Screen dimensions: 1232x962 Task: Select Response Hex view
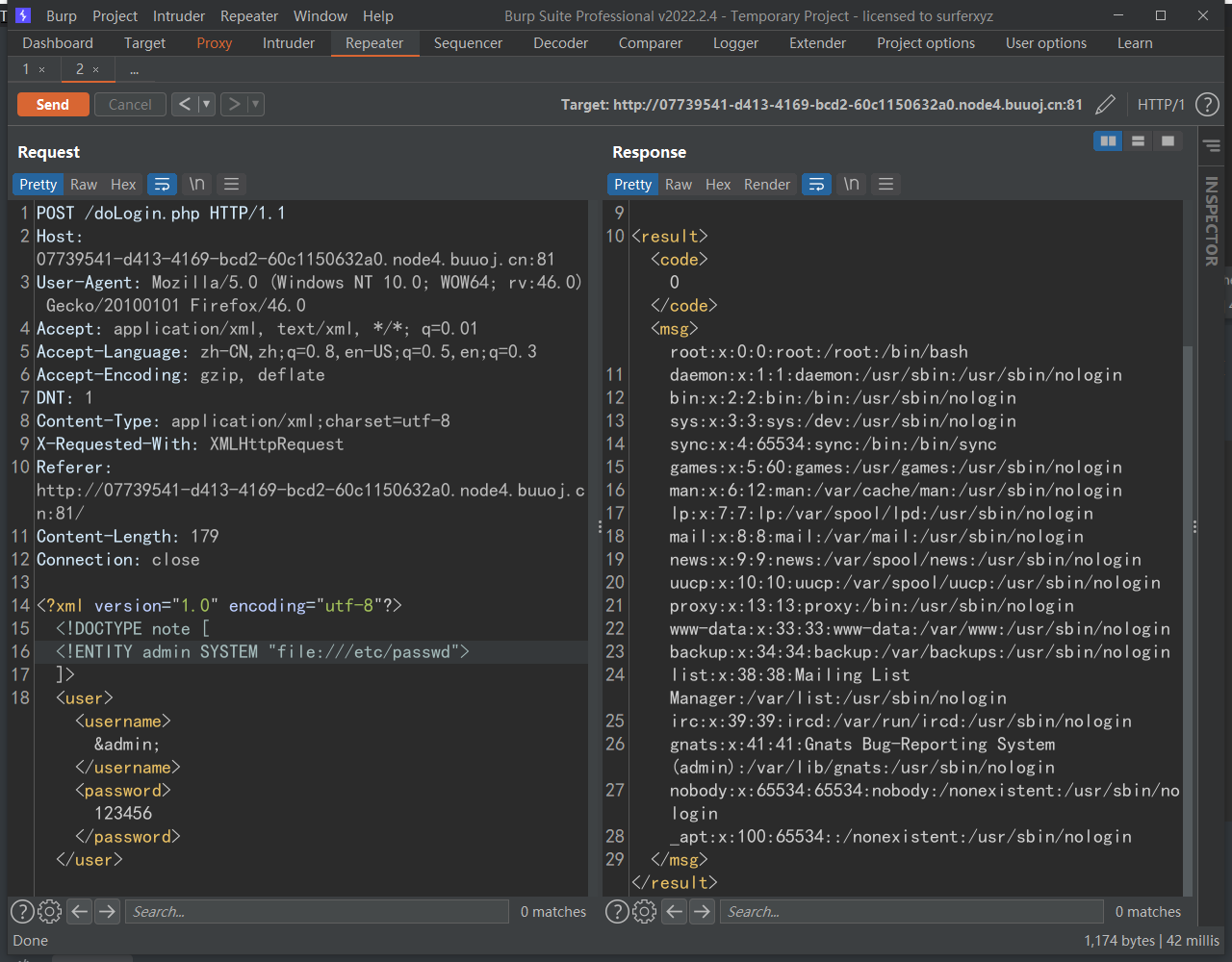pyautogui.click(x=718, y=185)
